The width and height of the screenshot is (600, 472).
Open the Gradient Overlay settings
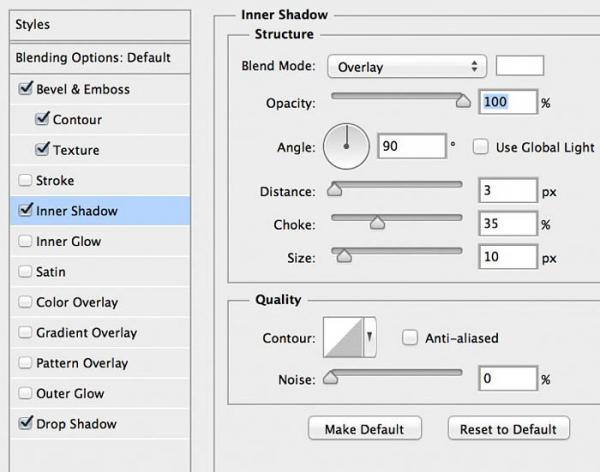tap(86, 333)
